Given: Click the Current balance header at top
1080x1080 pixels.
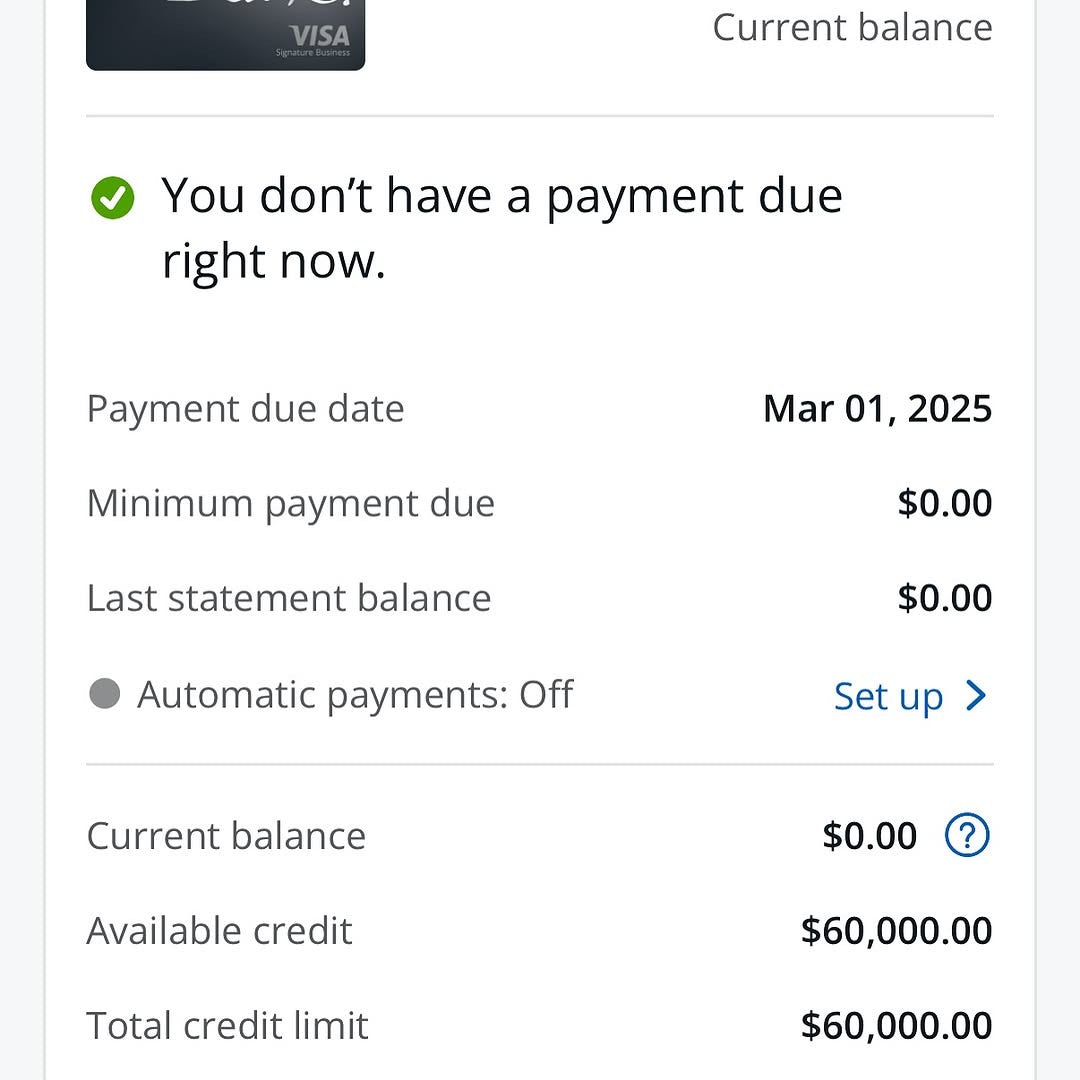Looking at the screenshot, I should 852,27.
